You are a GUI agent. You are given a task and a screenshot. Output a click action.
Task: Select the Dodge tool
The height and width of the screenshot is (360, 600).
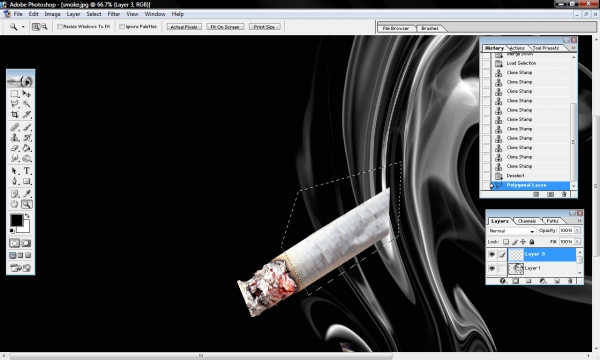pos(26,158)
